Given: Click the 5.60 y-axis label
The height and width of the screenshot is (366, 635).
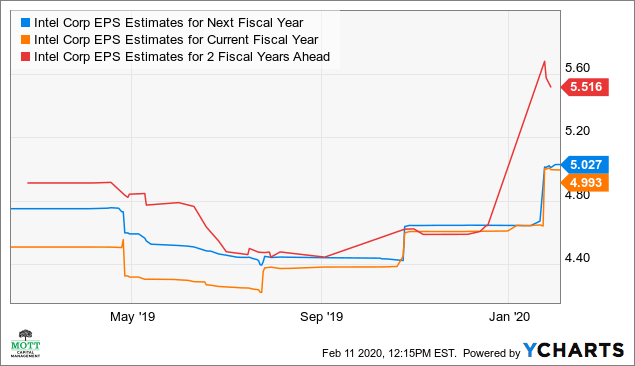Looking at the screenshot, I should click(x=577, y=68).
